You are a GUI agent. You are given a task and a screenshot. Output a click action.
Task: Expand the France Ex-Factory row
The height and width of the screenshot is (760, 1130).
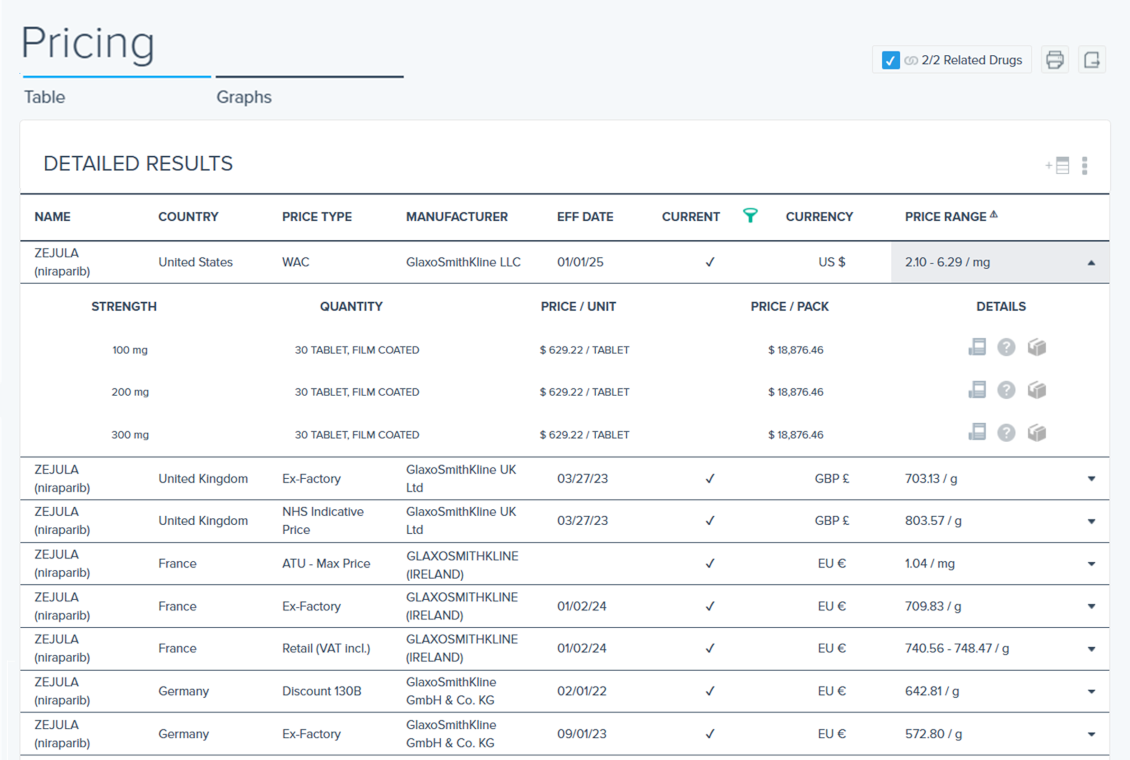(1091, 606)
